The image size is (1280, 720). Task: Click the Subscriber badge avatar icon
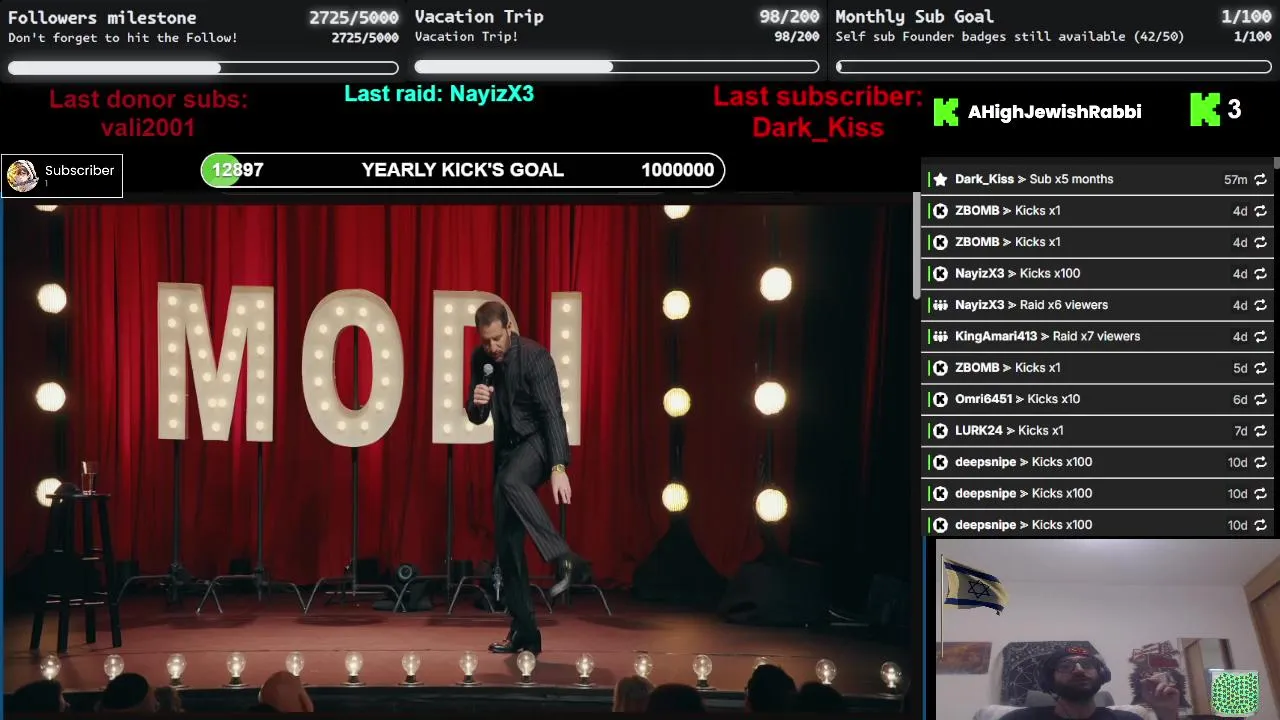click(x=22, y=175)
